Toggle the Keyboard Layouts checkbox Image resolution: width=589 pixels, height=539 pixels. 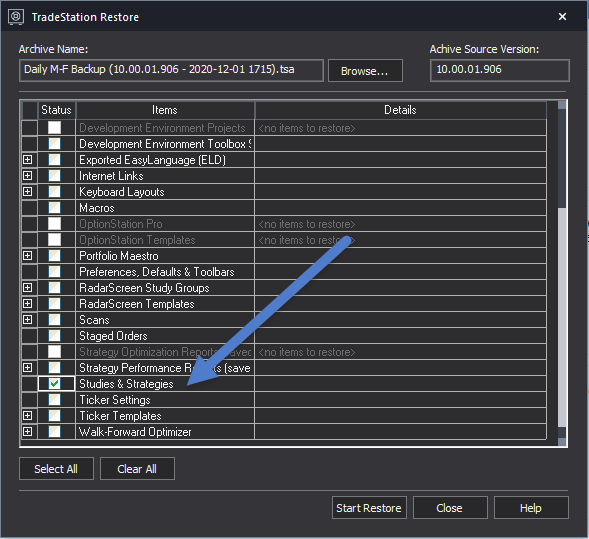click(54, 192)
